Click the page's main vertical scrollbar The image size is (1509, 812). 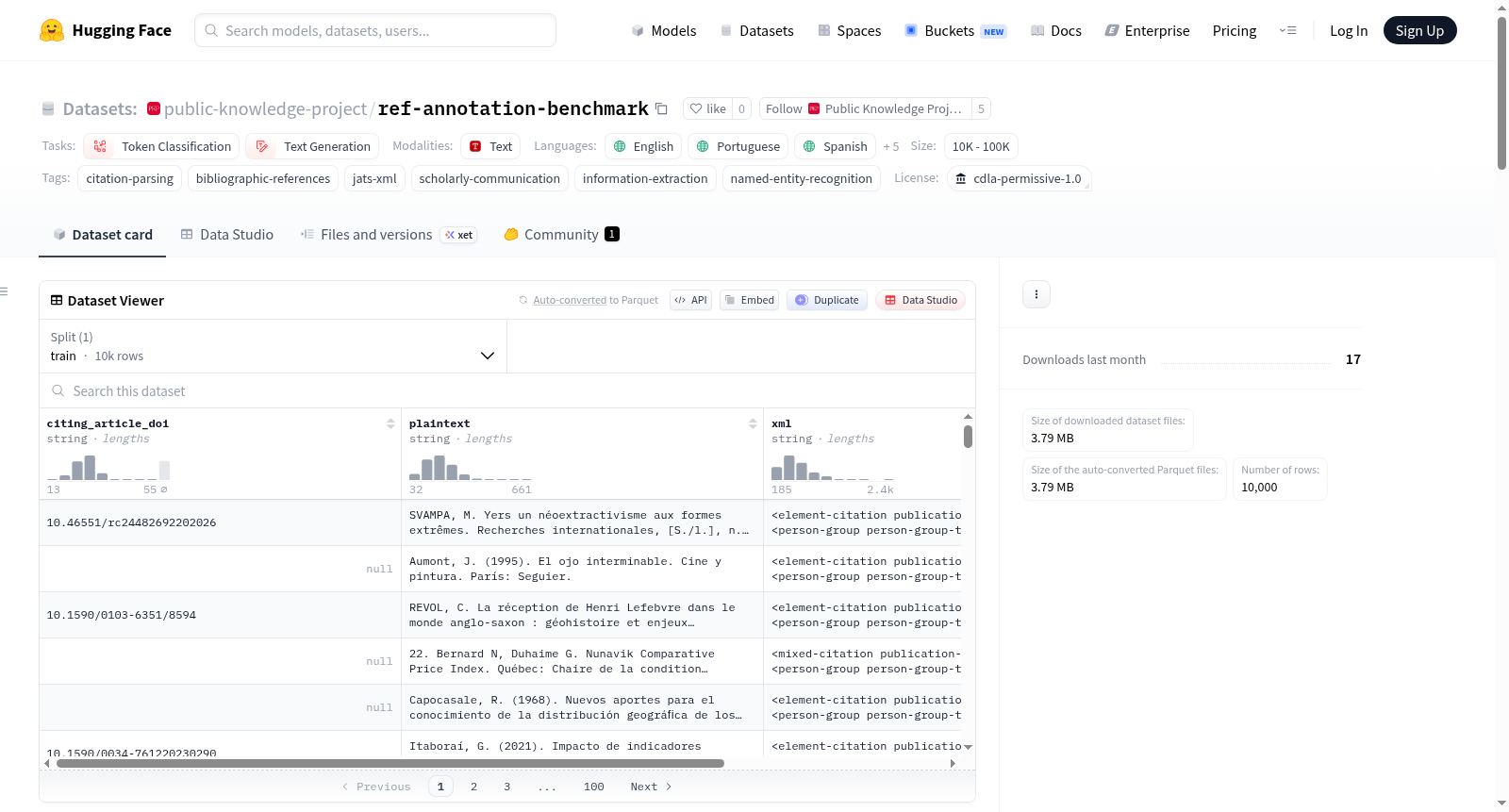click(1501, 92)
